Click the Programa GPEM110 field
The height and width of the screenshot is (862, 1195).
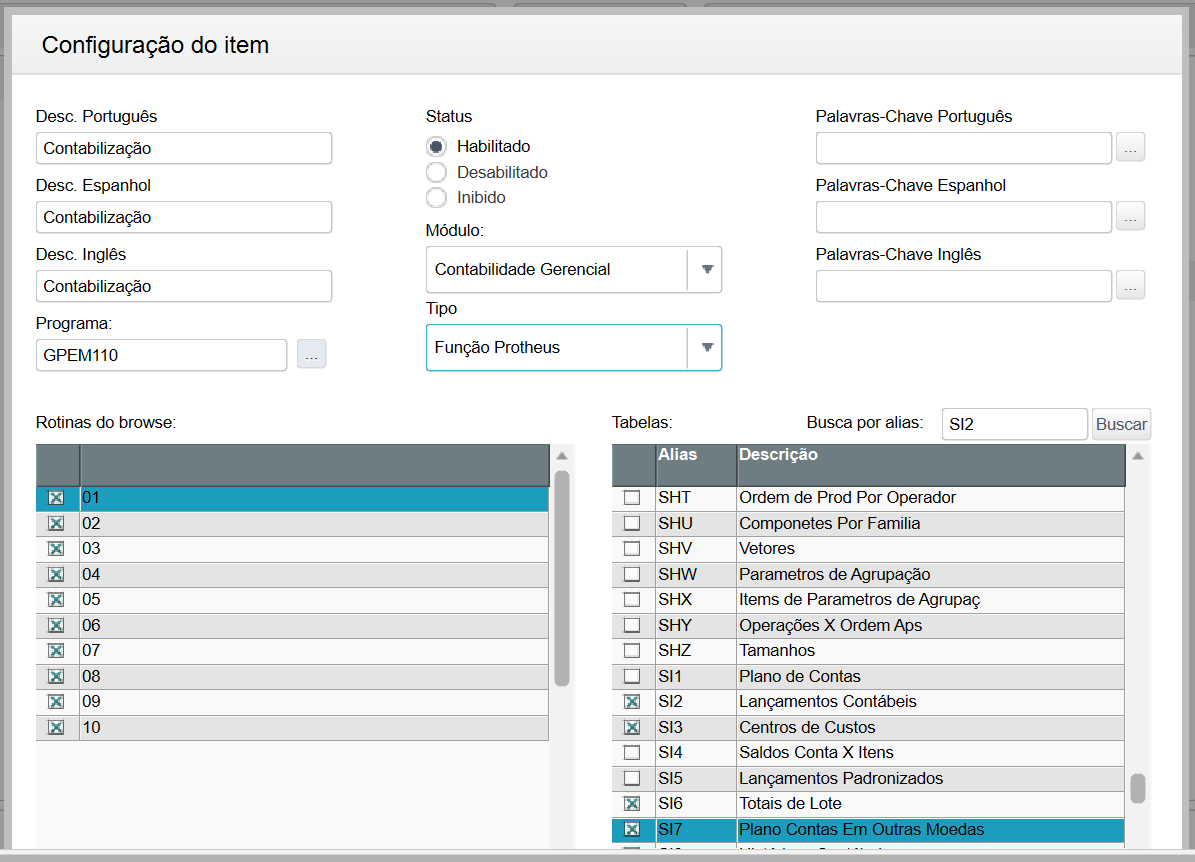coord(162,355)
